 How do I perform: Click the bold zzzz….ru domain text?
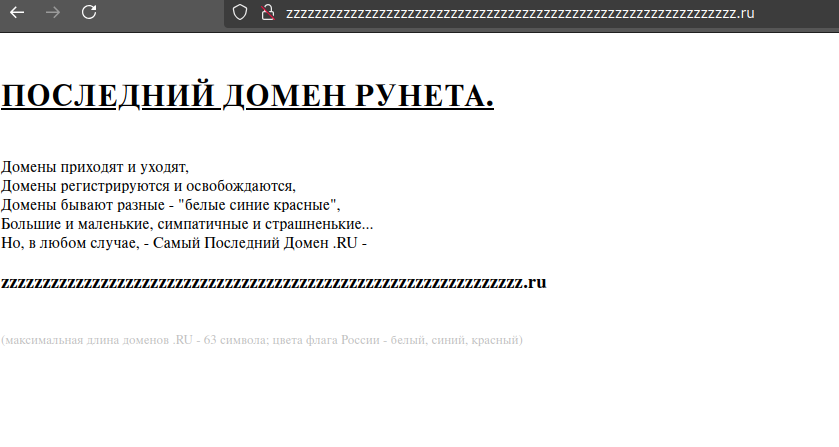click(273, 282)
